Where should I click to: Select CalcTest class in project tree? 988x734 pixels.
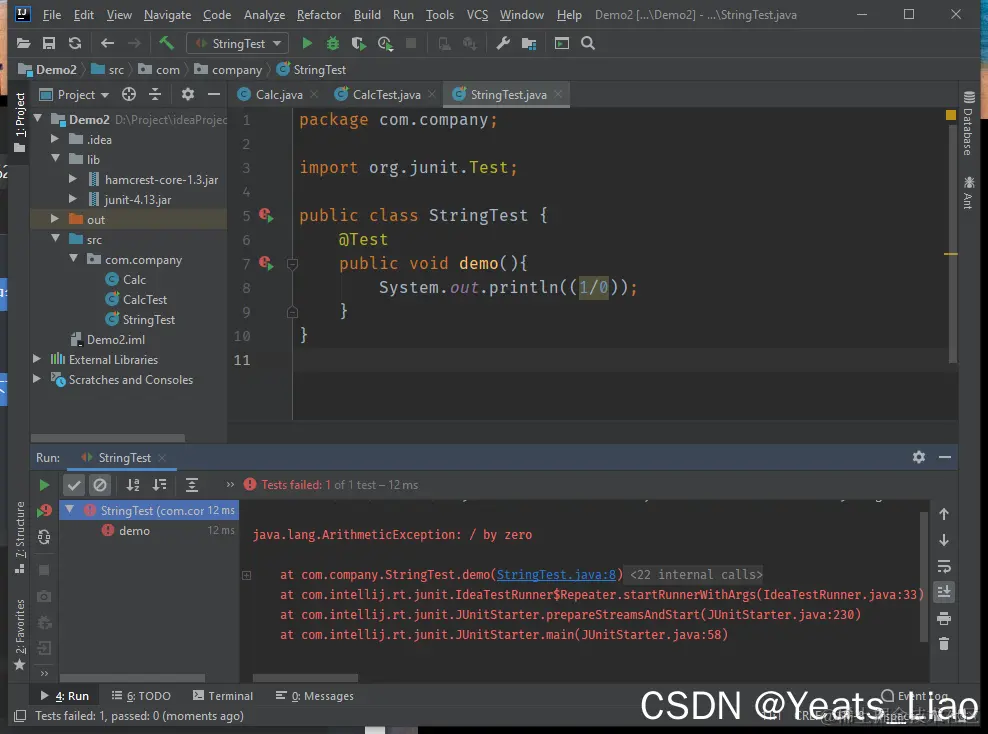click(x=145, y=299)
